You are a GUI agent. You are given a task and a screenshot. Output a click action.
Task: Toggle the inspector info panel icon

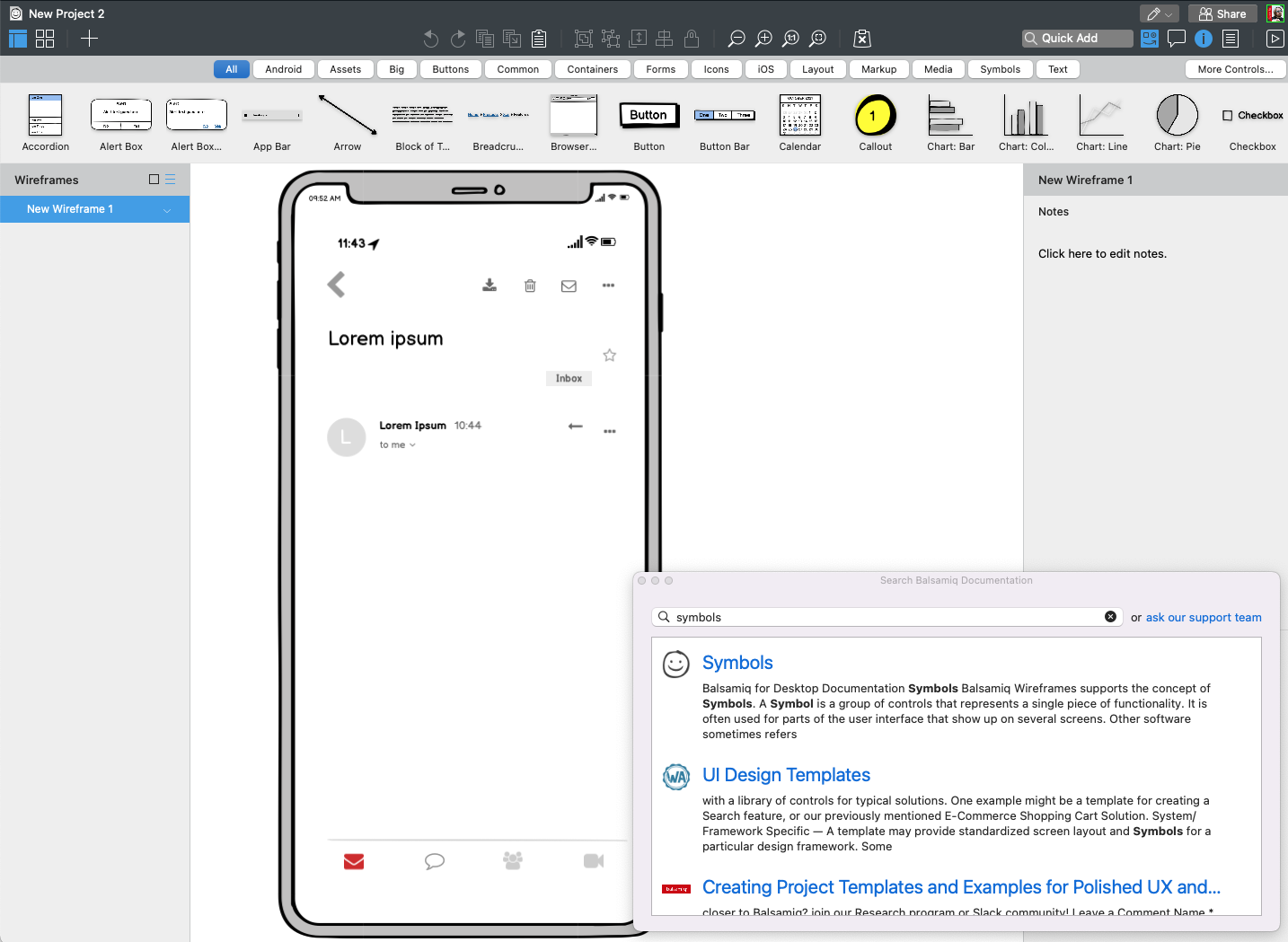1204,39
